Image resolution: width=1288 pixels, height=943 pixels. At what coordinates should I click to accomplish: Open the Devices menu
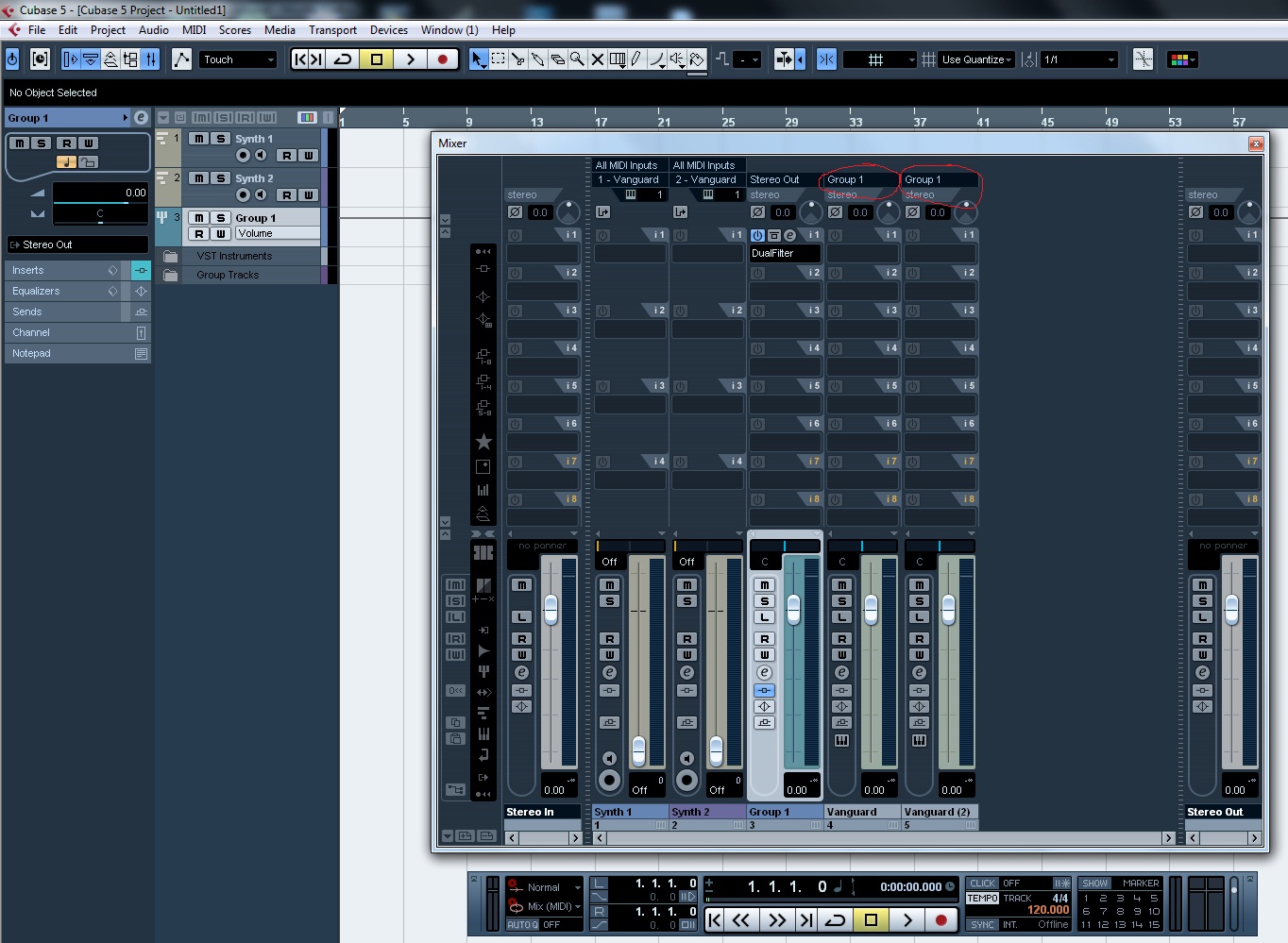tap(388, 30)
